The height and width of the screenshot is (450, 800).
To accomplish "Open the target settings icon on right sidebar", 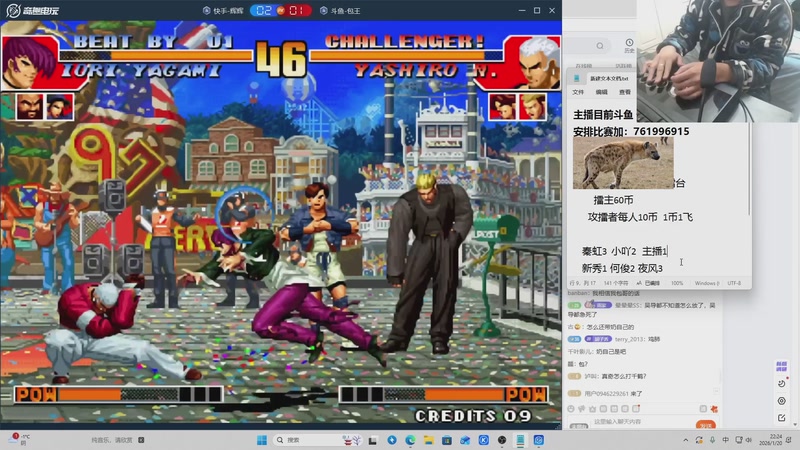I will click(781, 401).
